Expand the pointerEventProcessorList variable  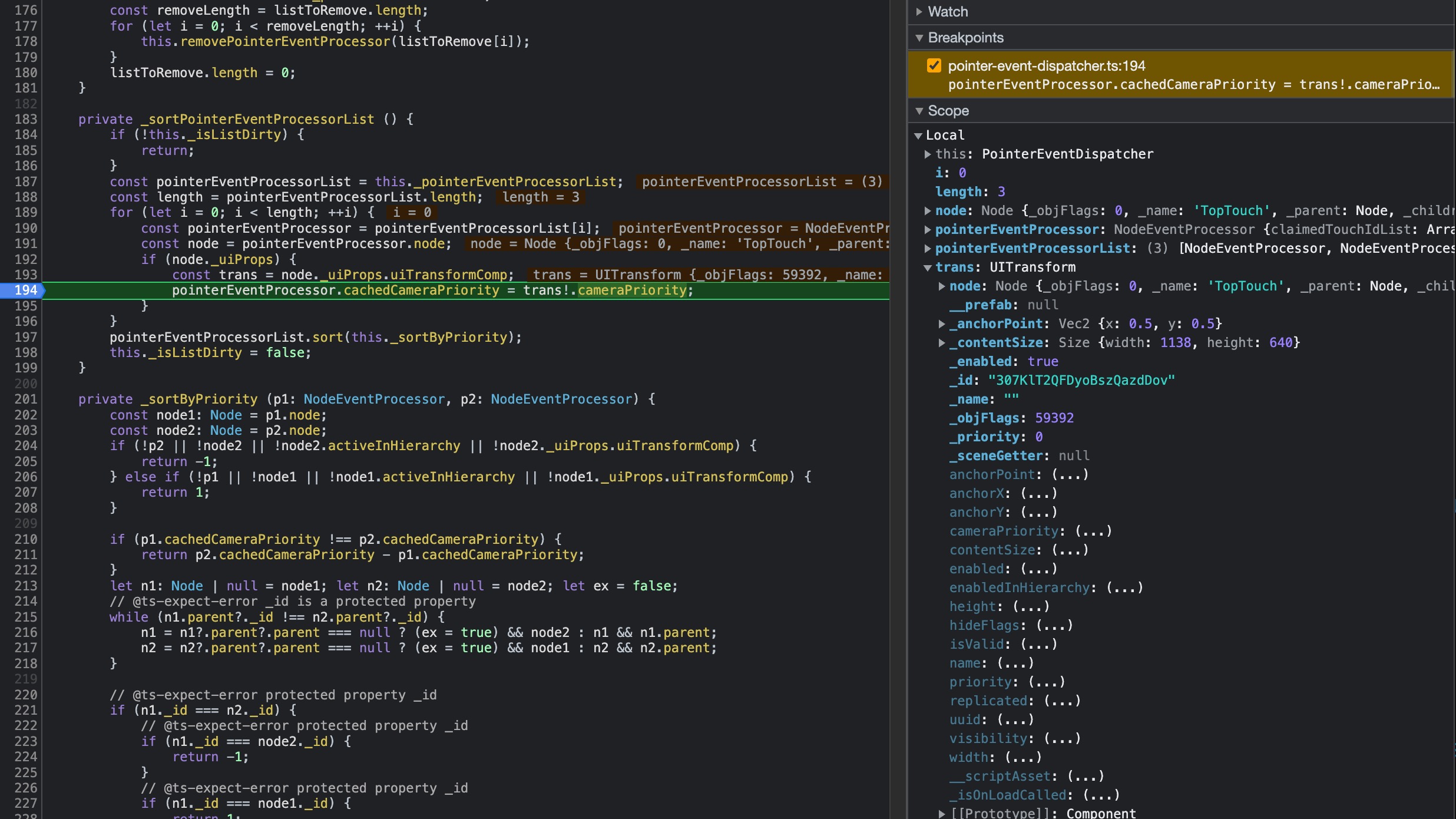(x=928, y=249)
